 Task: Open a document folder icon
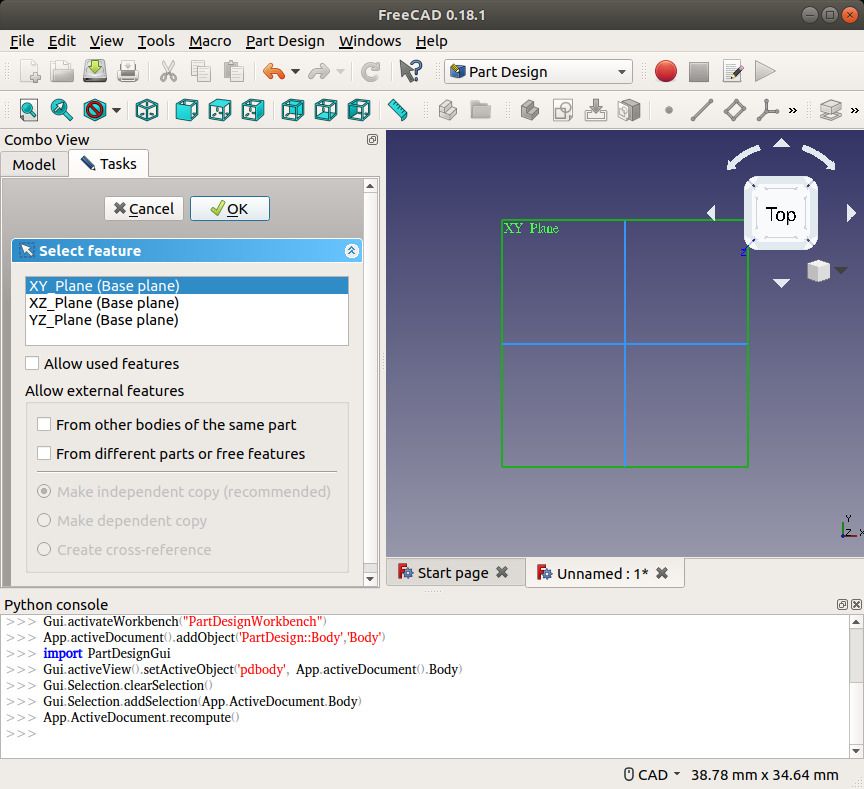pos(62,72)
